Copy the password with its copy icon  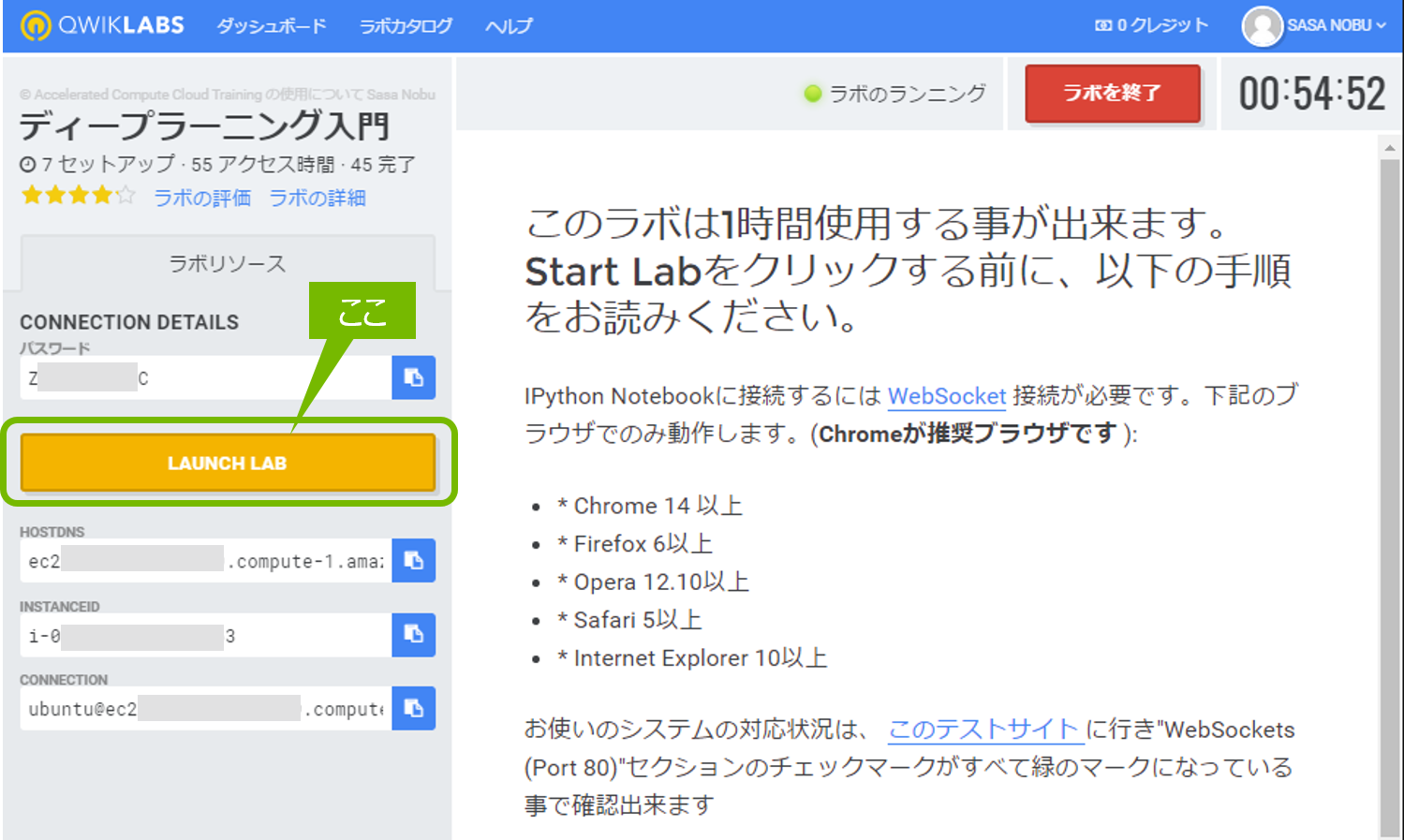(413, 377)
